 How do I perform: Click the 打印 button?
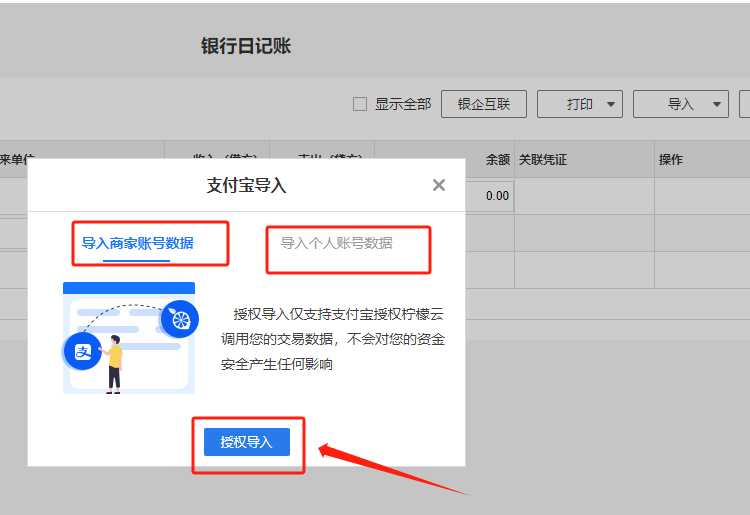(580, 104)
